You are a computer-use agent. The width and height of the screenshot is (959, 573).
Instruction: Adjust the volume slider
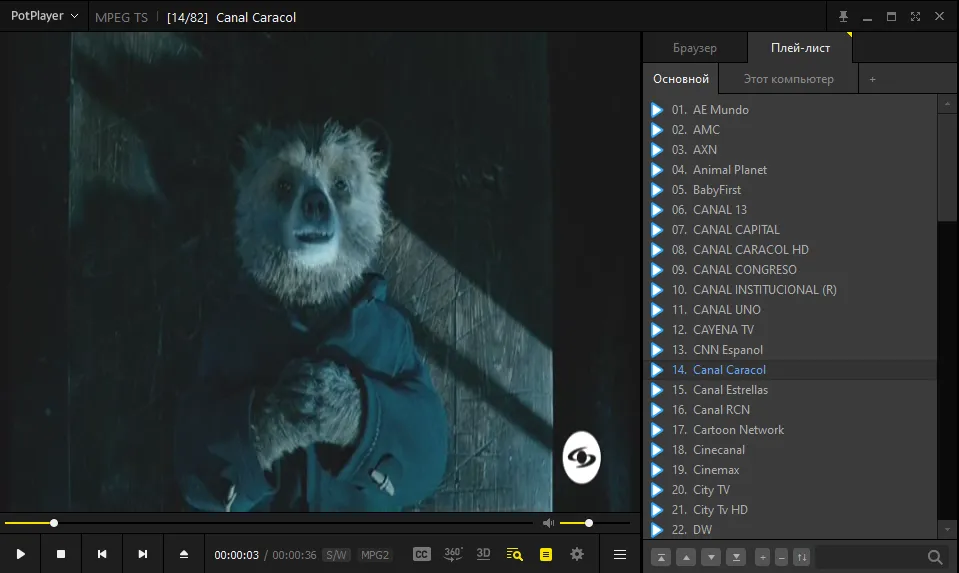(594, 523)
